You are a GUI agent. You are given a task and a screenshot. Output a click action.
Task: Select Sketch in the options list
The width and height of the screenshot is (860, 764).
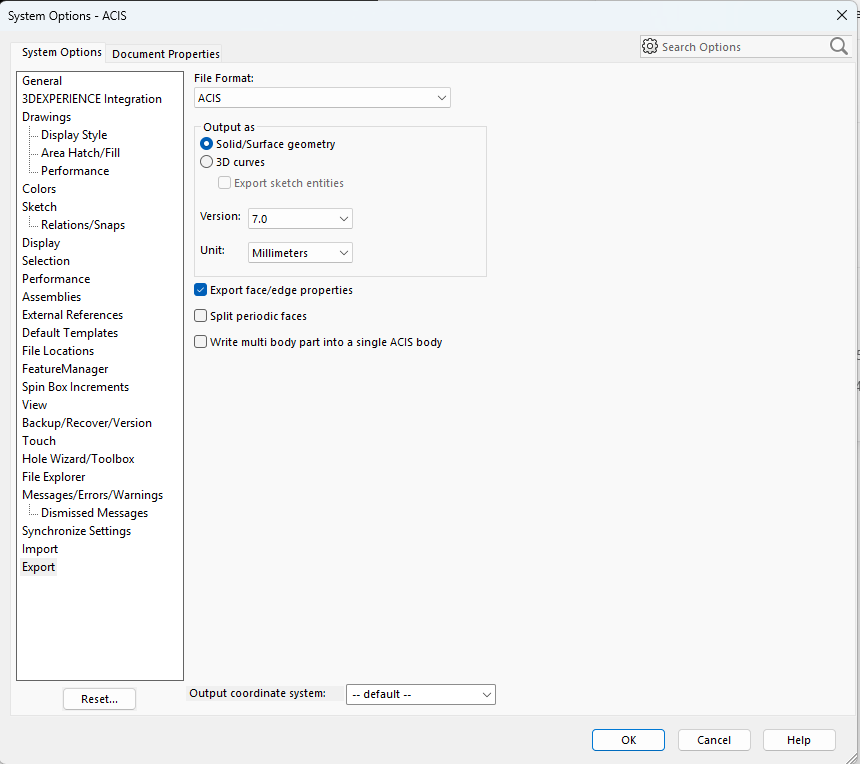(39, 207)
